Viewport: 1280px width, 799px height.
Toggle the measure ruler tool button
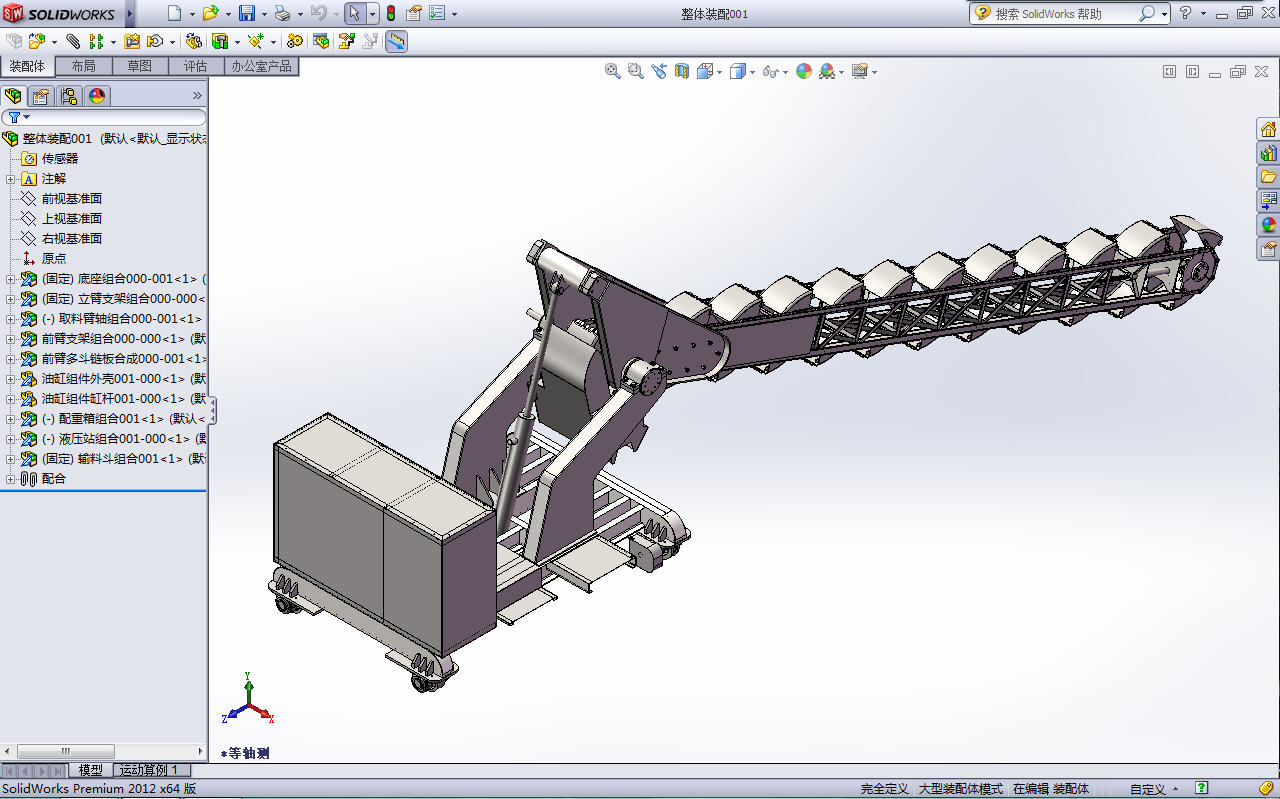(396, 41)
